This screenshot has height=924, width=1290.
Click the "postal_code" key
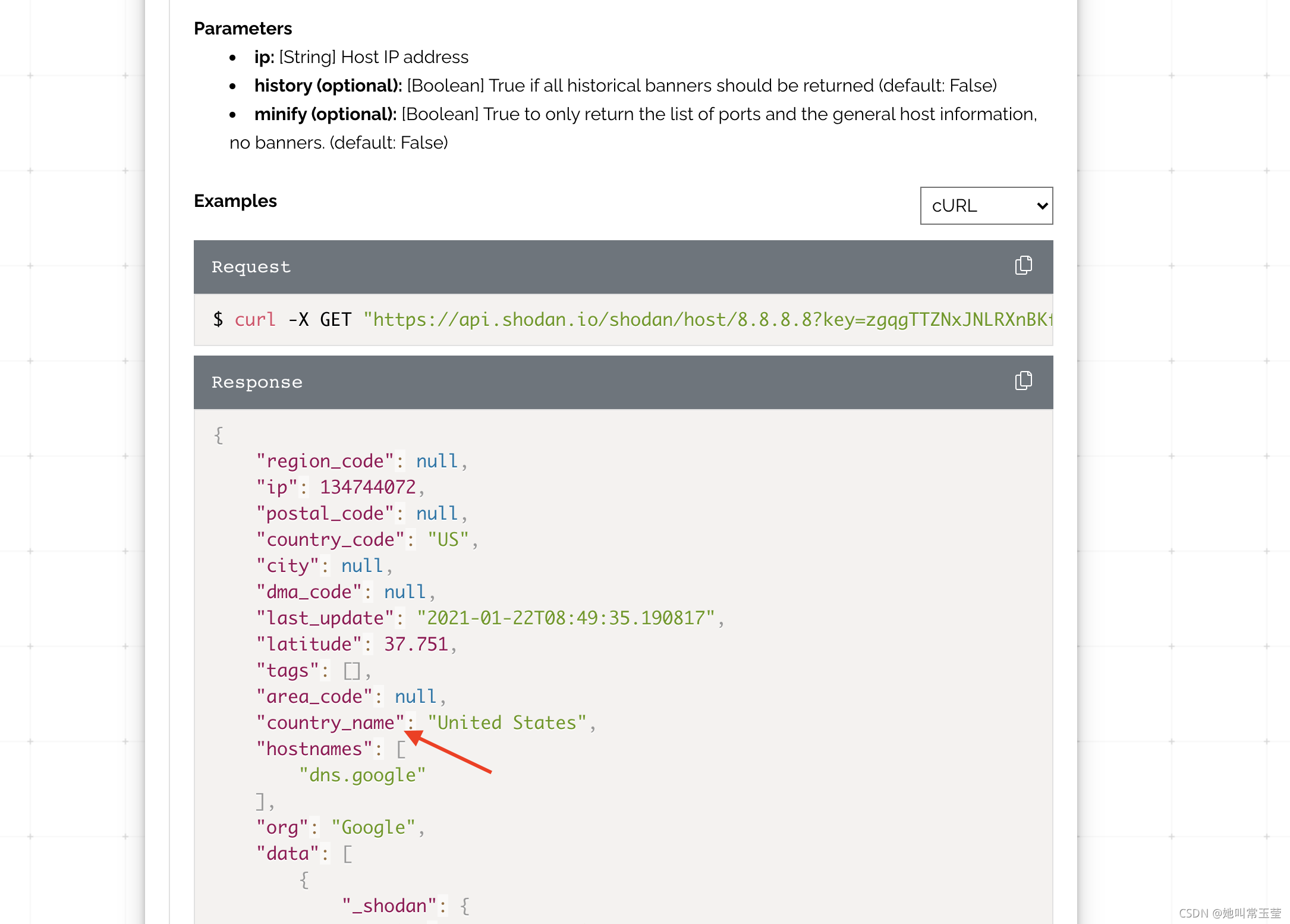click(325, 513)
